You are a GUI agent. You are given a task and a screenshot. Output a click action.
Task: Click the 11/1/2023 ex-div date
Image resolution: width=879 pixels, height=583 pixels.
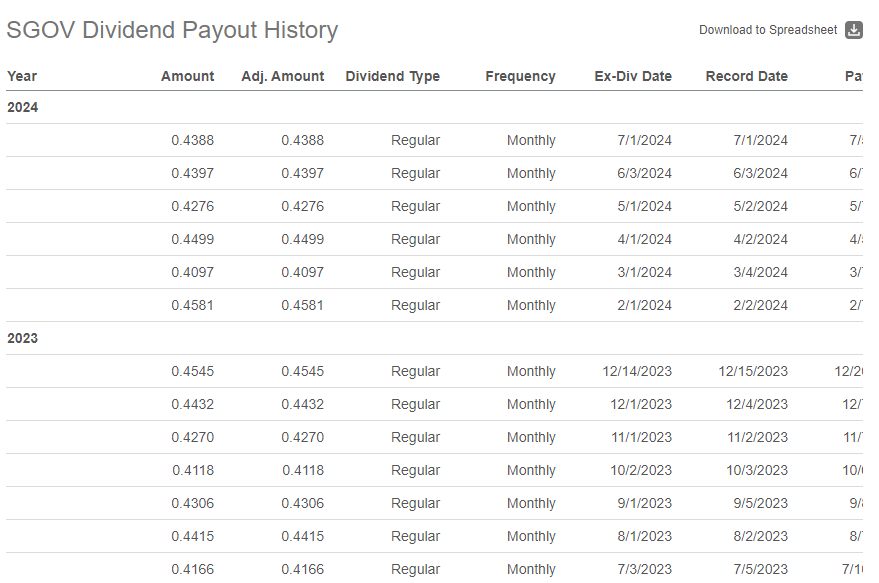coord(641,437)
